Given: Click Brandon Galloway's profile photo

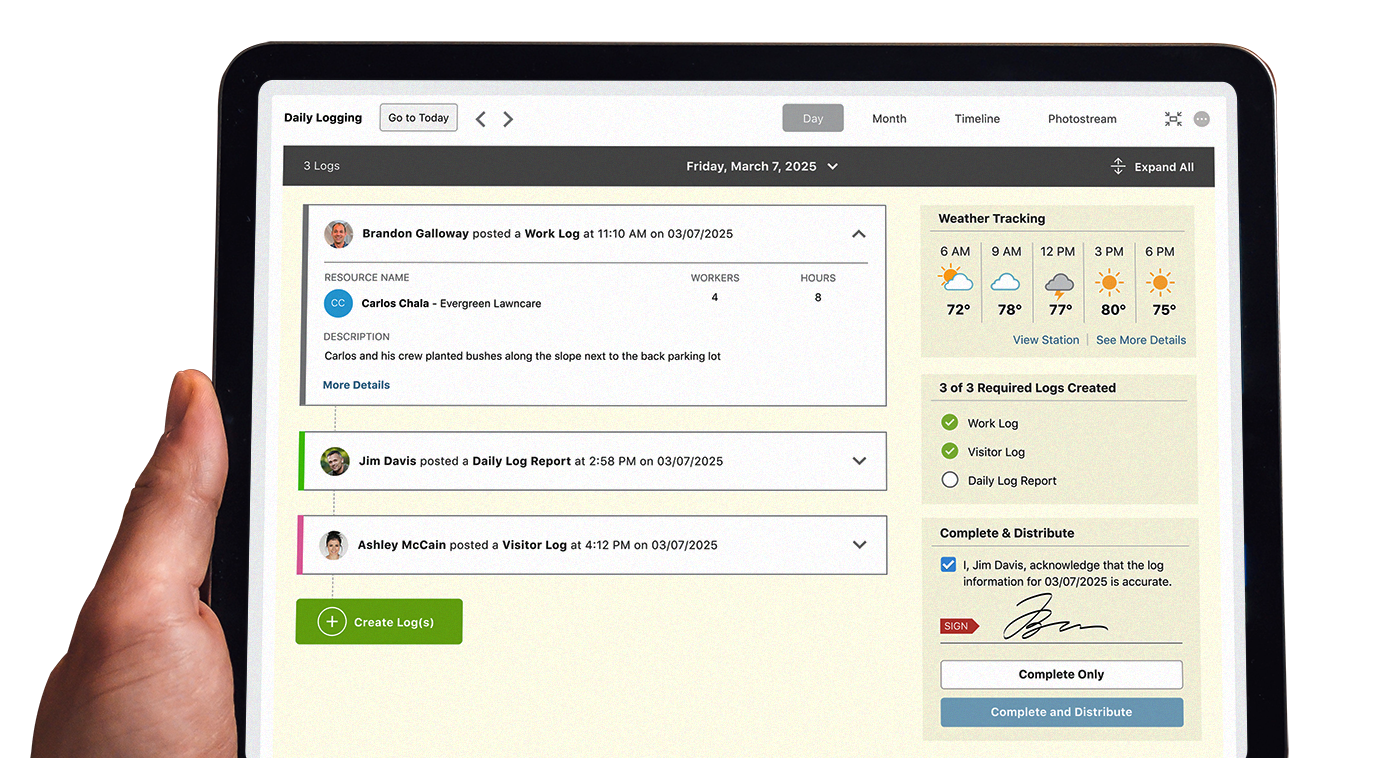Looking at the screenshot, I should coord(339,234).
